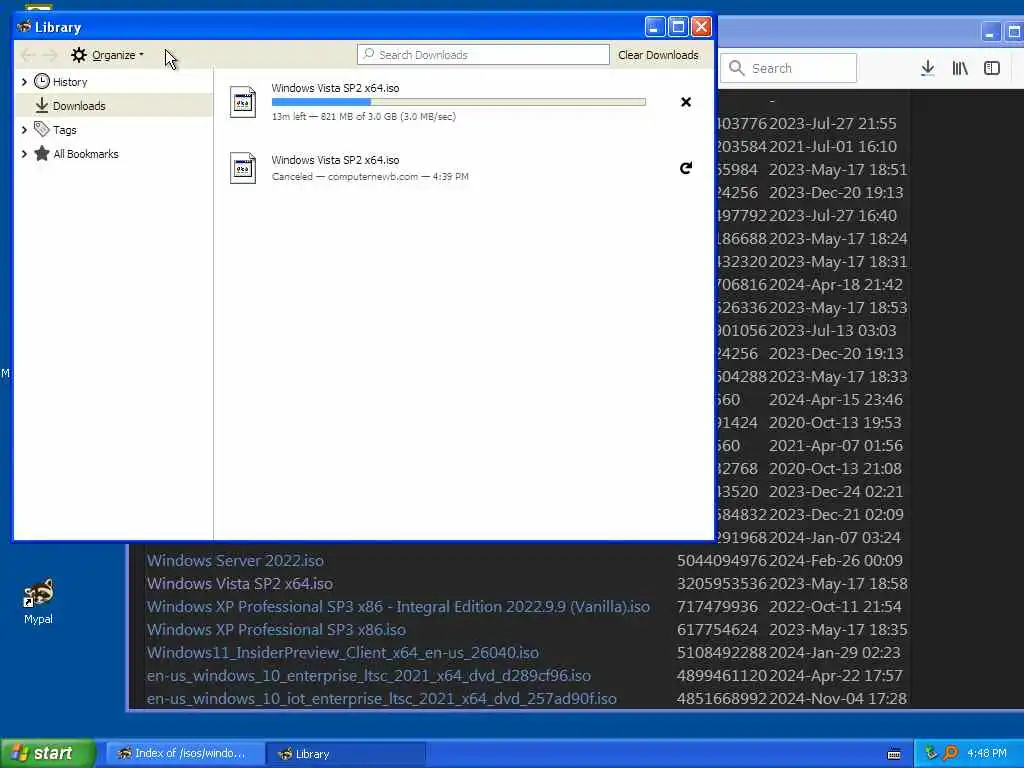Click the download progress bar

(x=458, y=102)
